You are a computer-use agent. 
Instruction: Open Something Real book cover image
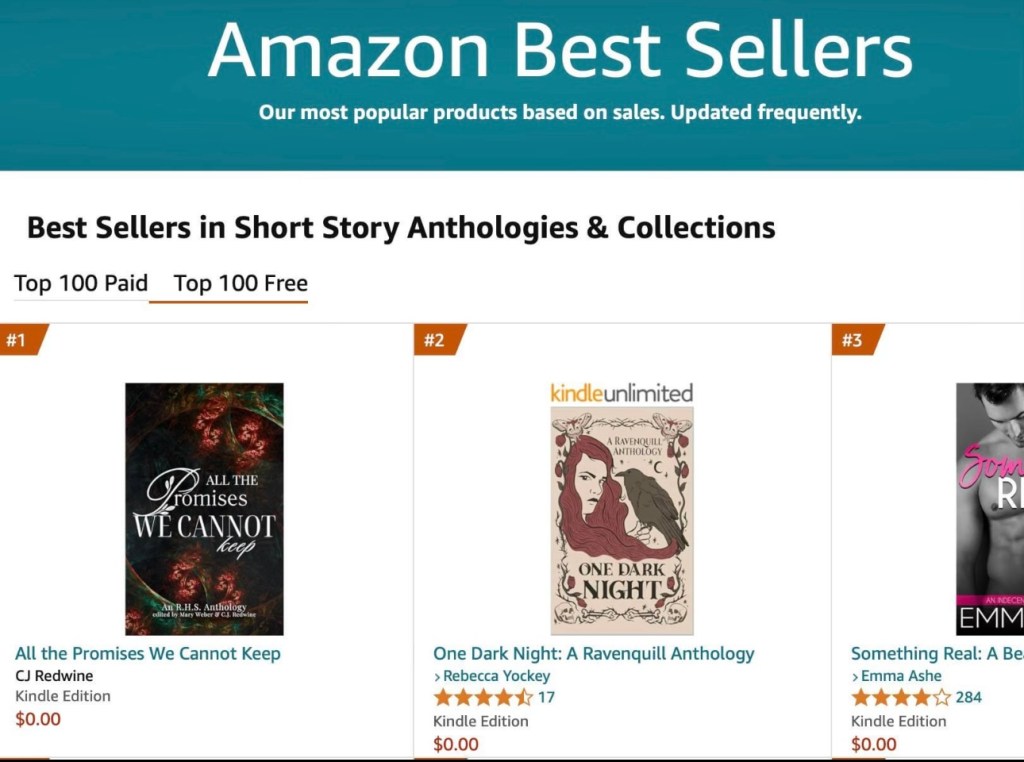(989, 508)
